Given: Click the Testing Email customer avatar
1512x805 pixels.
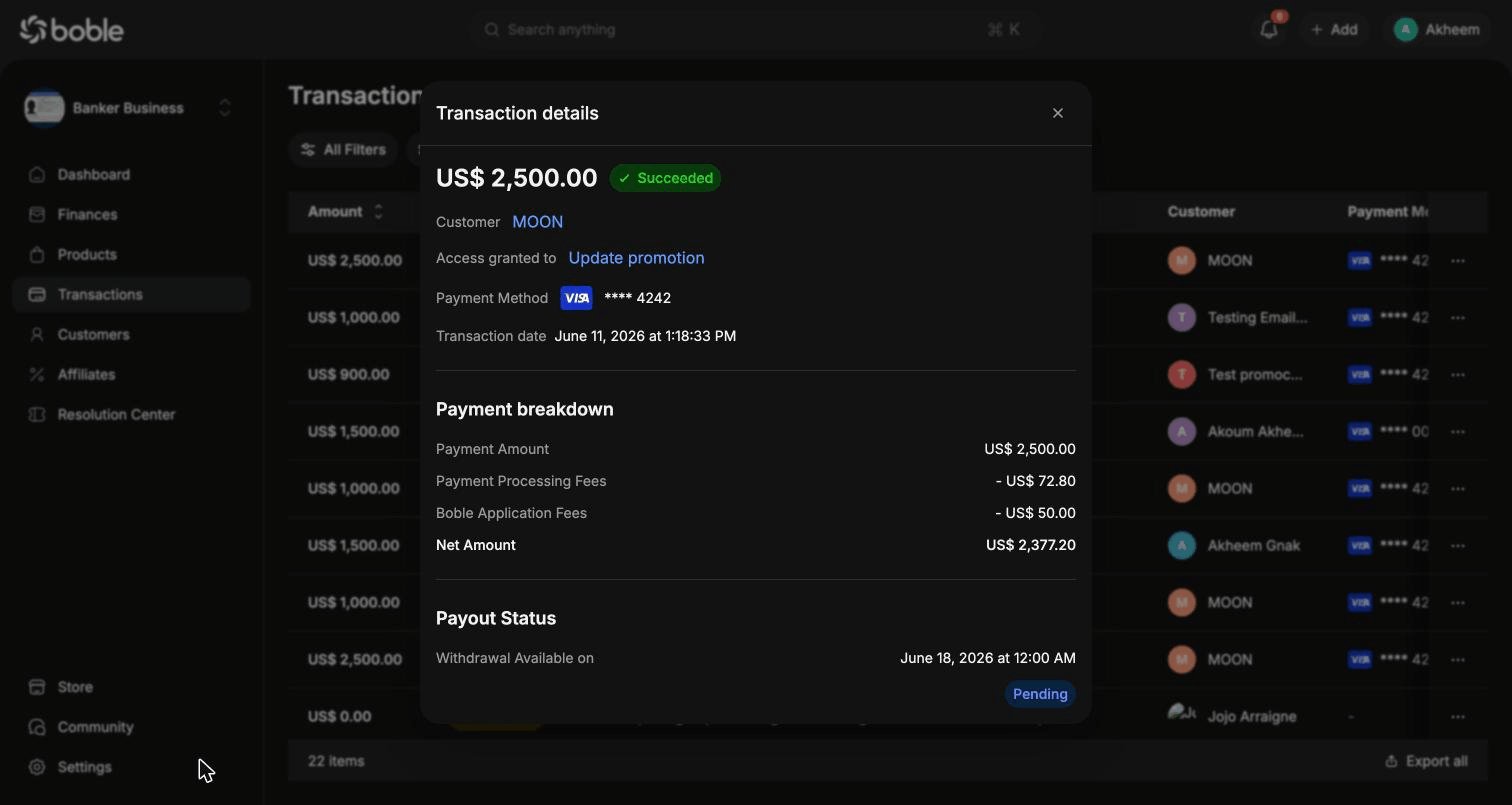Looking at the screenshot, I should click(1182, 317).
